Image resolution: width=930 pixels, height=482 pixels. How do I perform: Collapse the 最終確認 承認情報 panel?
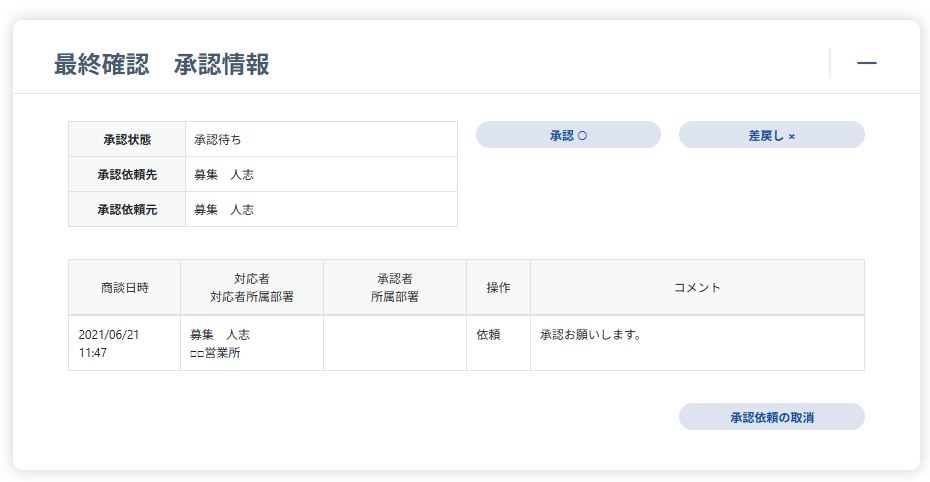(x=867, y=63)
